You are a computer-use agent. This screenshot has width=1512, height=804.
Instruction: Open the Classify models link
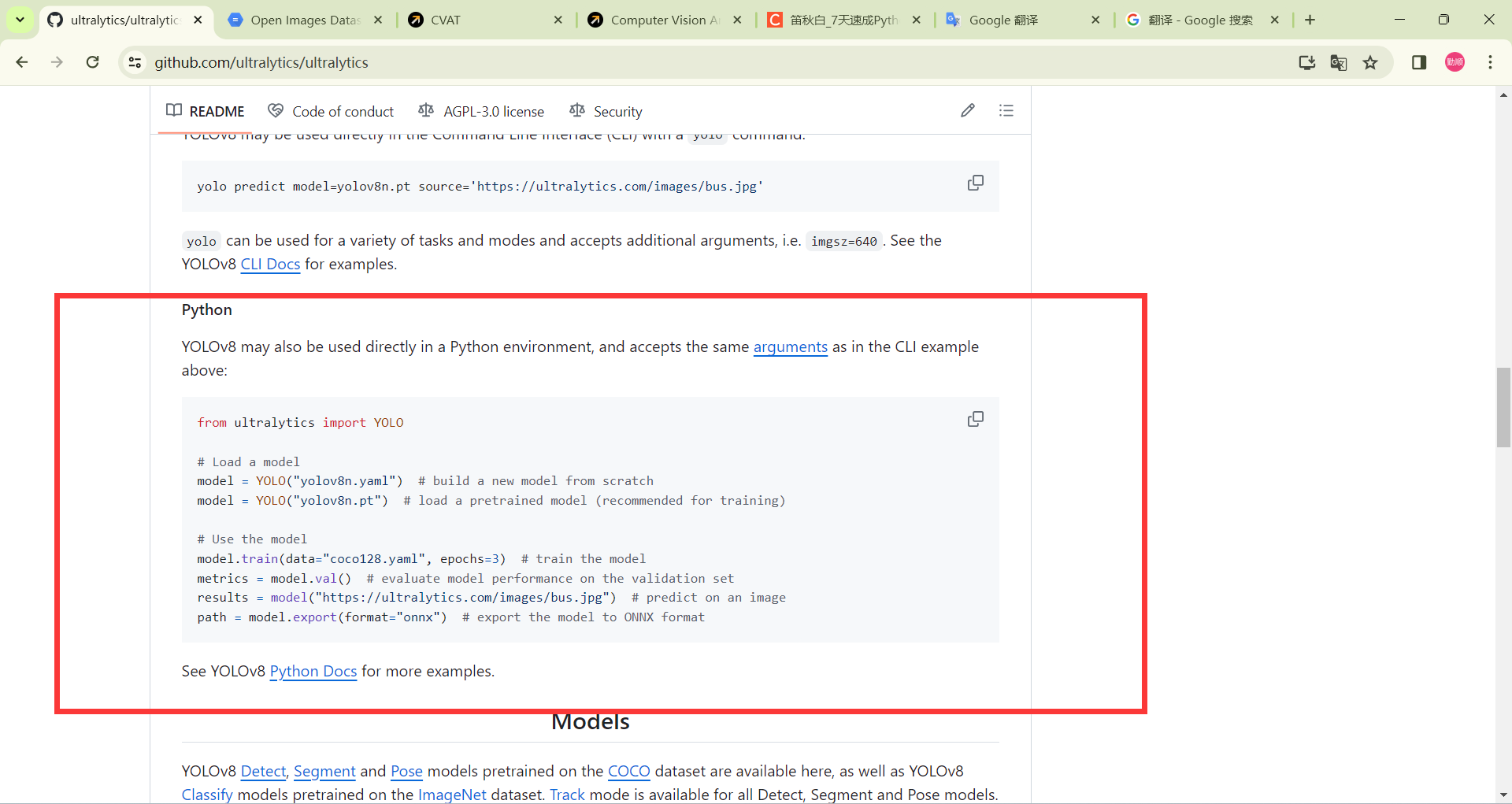coord(207,795)
